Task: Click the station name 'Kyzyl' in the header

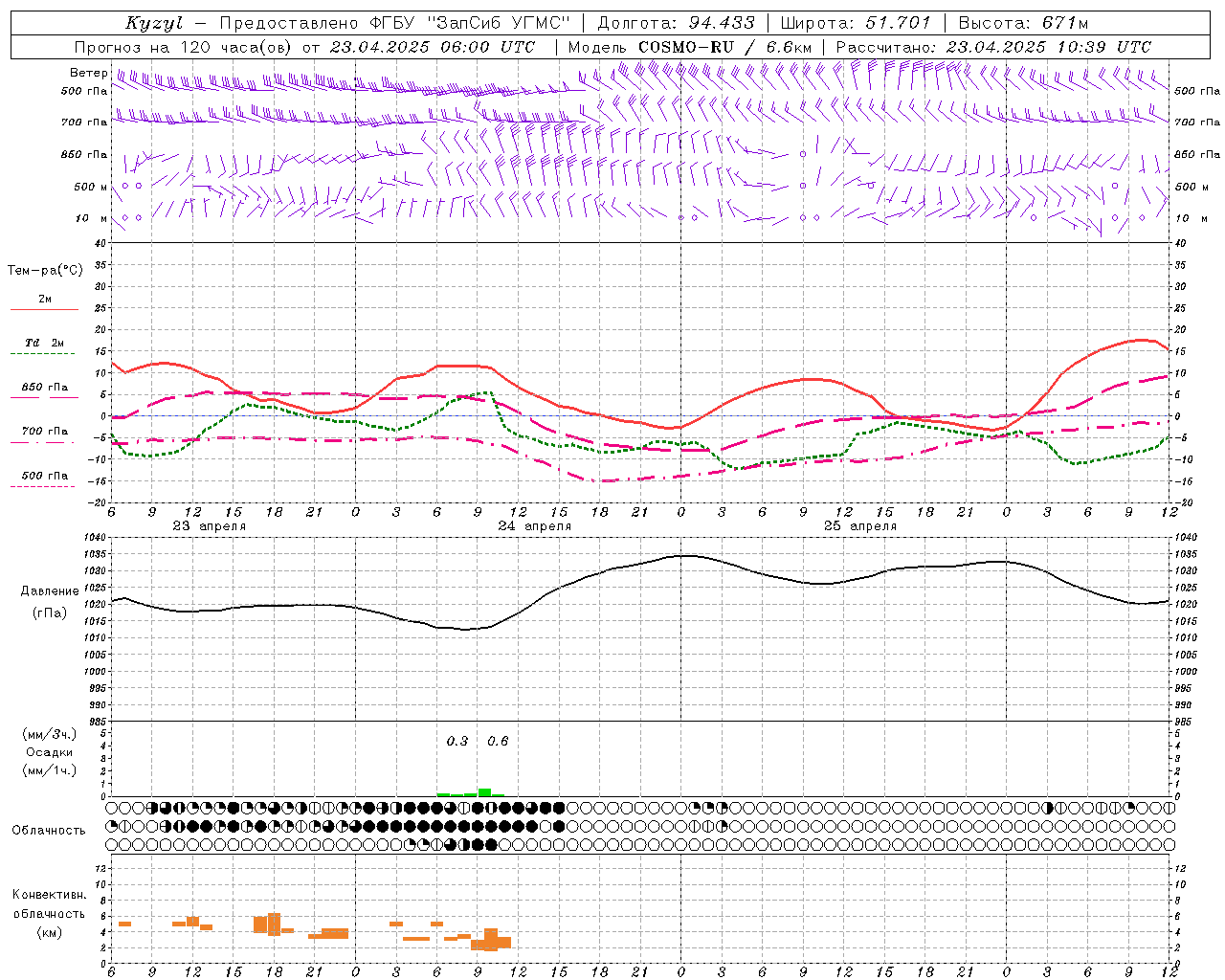Action: pyautogui.click(x=153, y=23)
